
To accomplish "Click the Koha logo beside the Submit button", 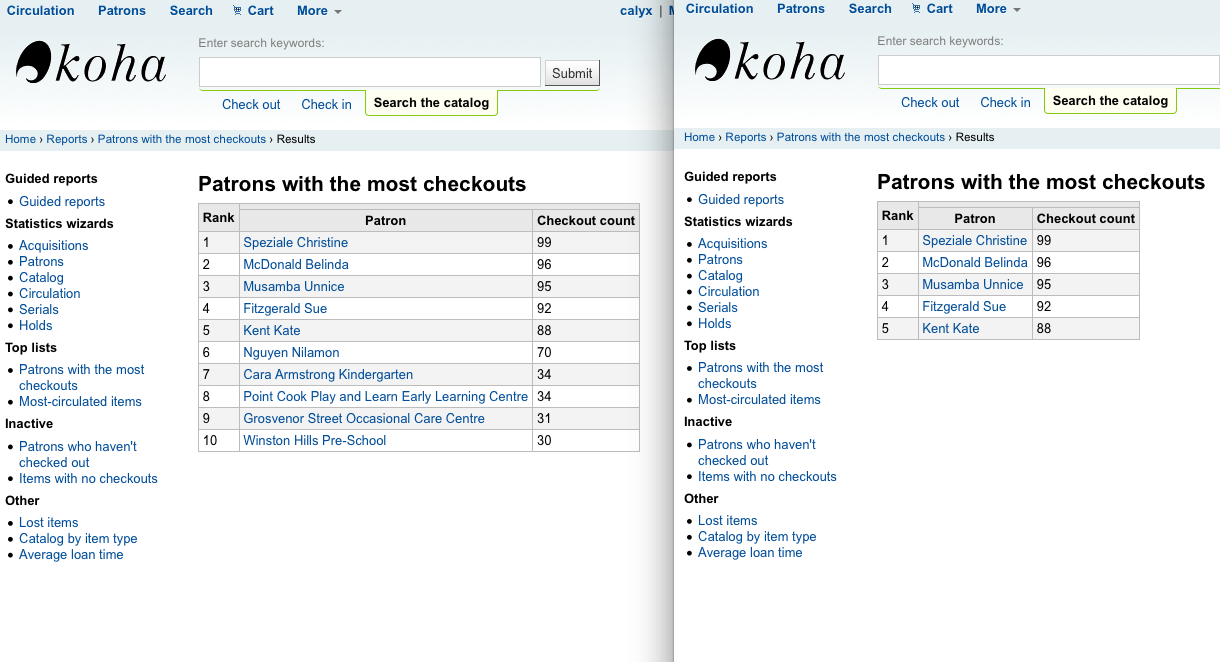I will coord(91,65).
